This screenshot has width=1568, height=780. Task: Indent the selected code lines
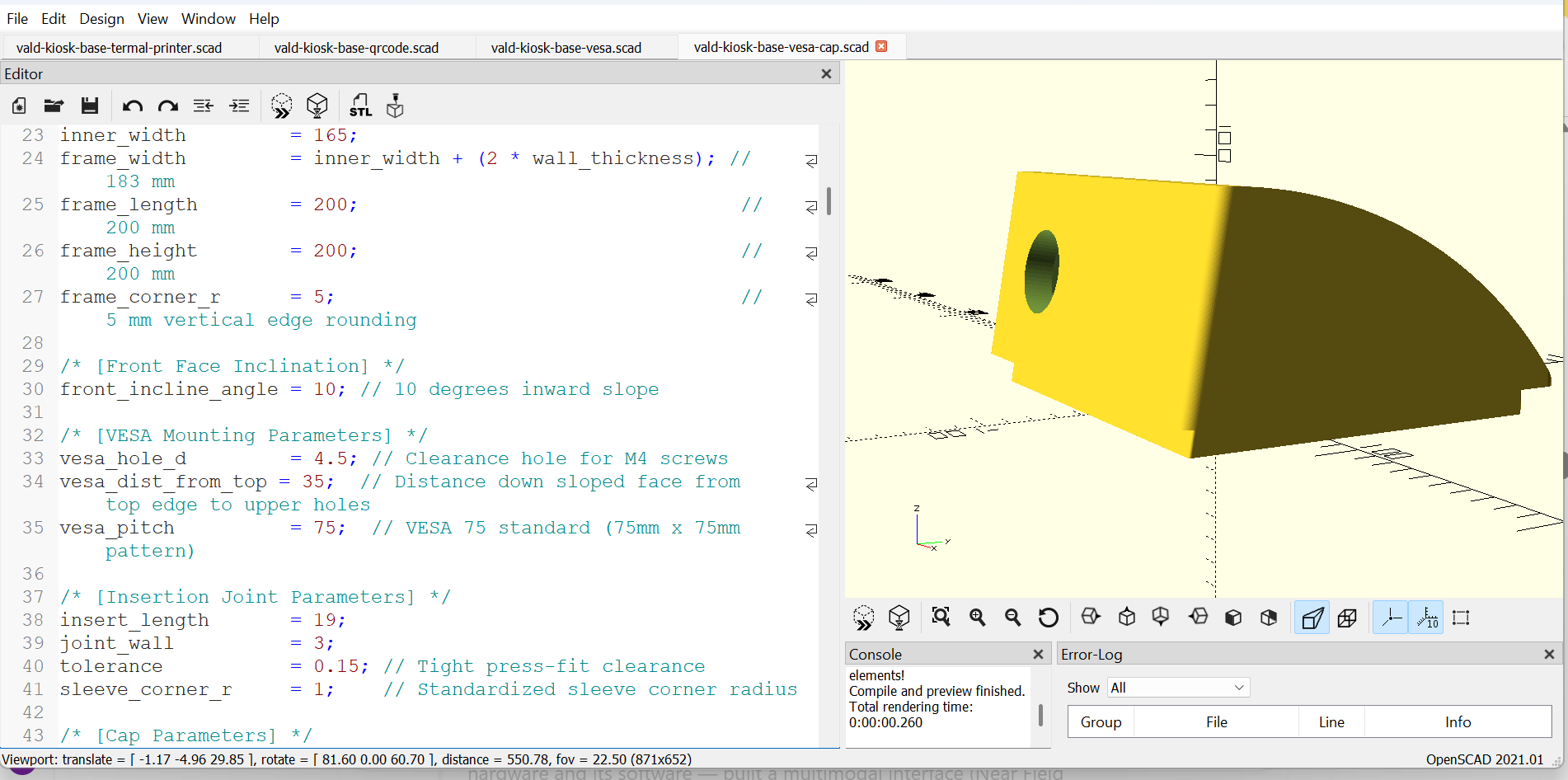click(x=239, y=106)
